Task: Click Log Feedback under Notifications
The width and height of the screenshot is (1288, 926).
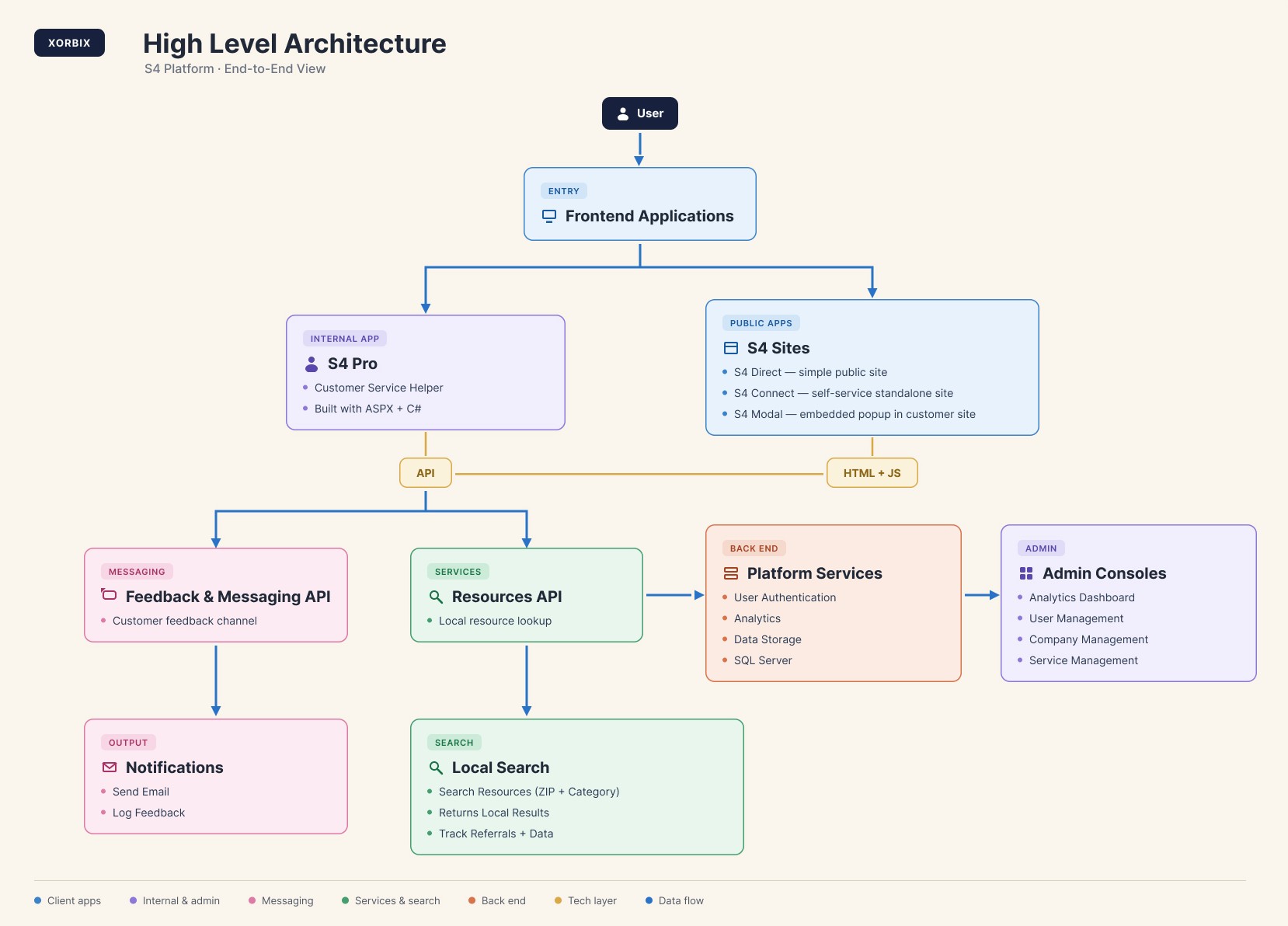Action: (148, 813)
